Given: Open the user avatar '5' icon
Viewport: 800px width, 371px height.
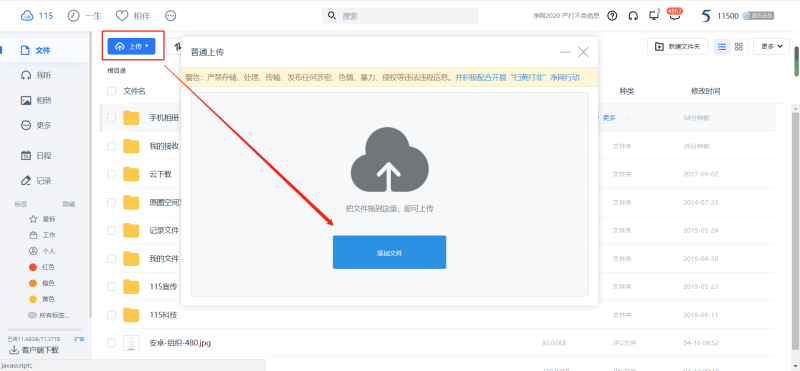Looking at the screenshot, I should pos(706,16).
